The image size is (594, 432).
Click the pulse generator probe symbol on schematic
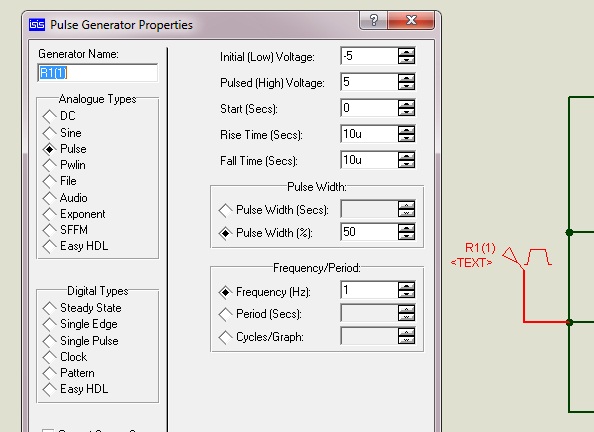527,258
